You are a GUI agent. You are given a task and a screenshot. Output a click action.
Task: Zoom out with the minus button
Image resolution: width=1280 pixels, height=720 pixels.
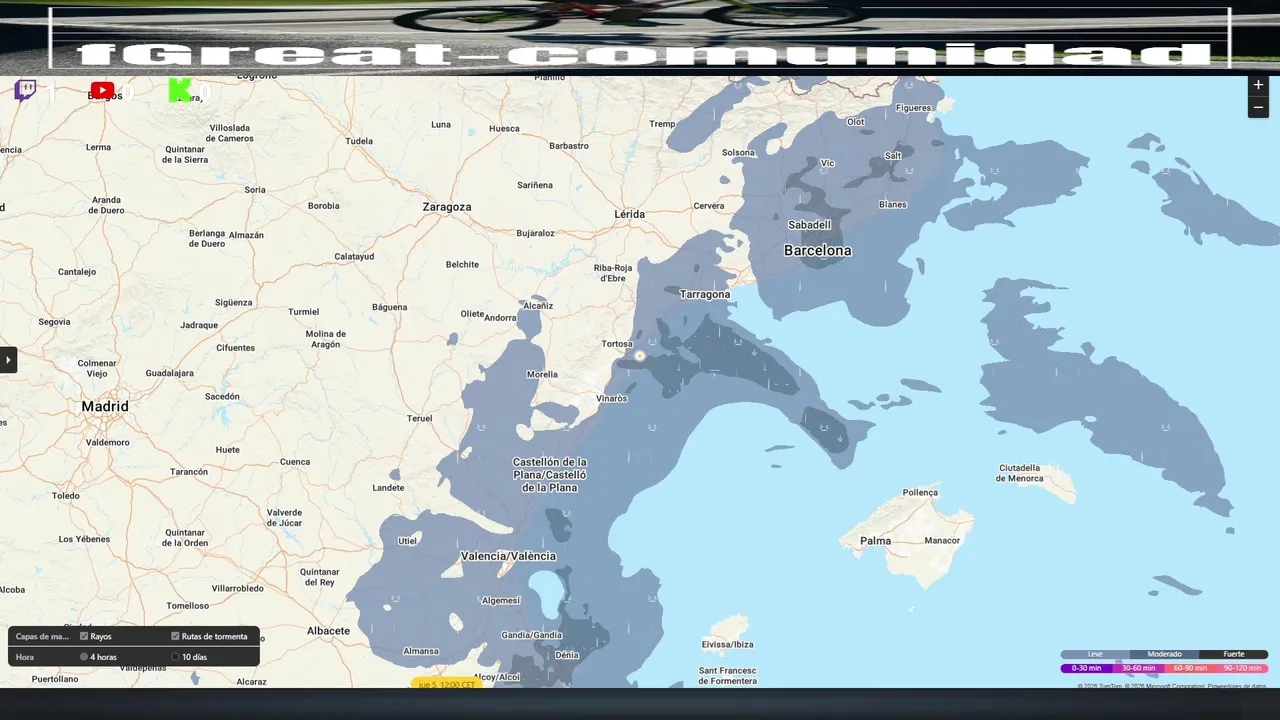(1258, 108)
